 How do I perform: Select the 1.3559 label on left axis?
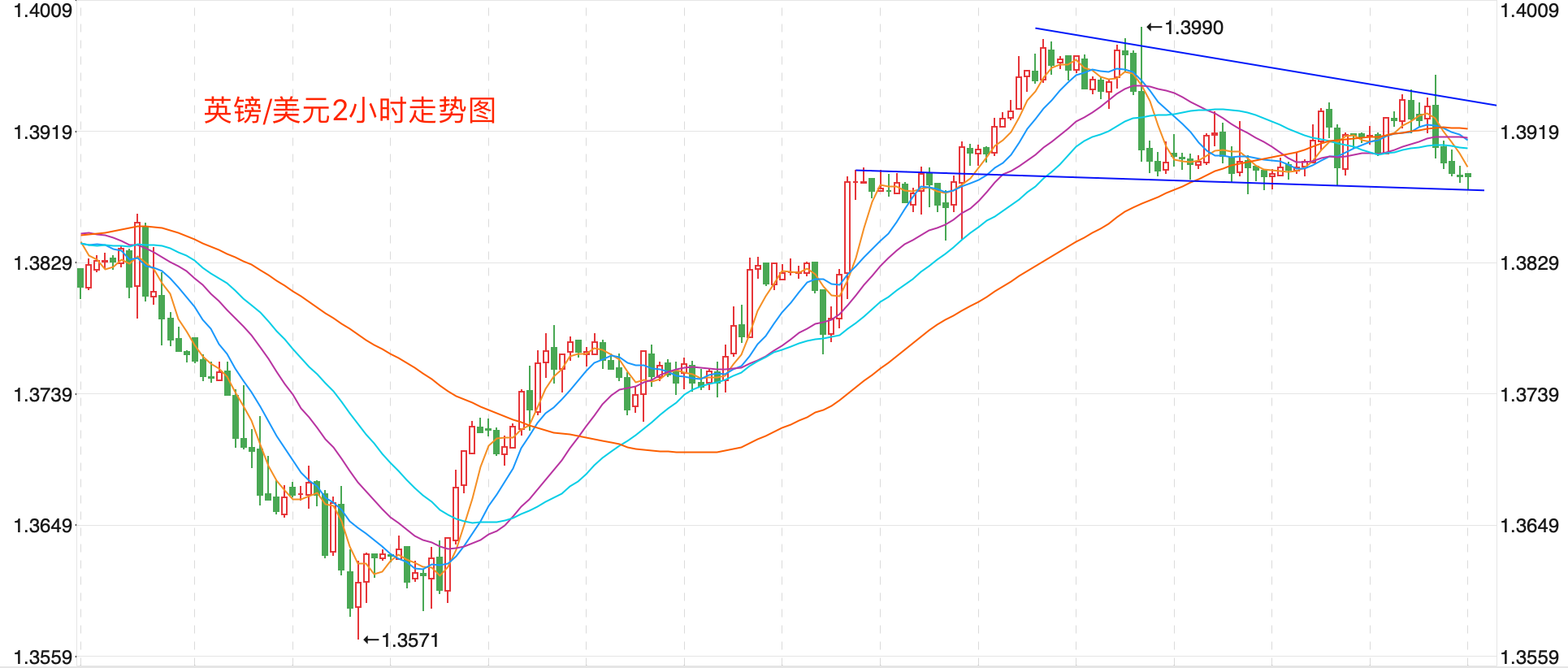[43, 657]
